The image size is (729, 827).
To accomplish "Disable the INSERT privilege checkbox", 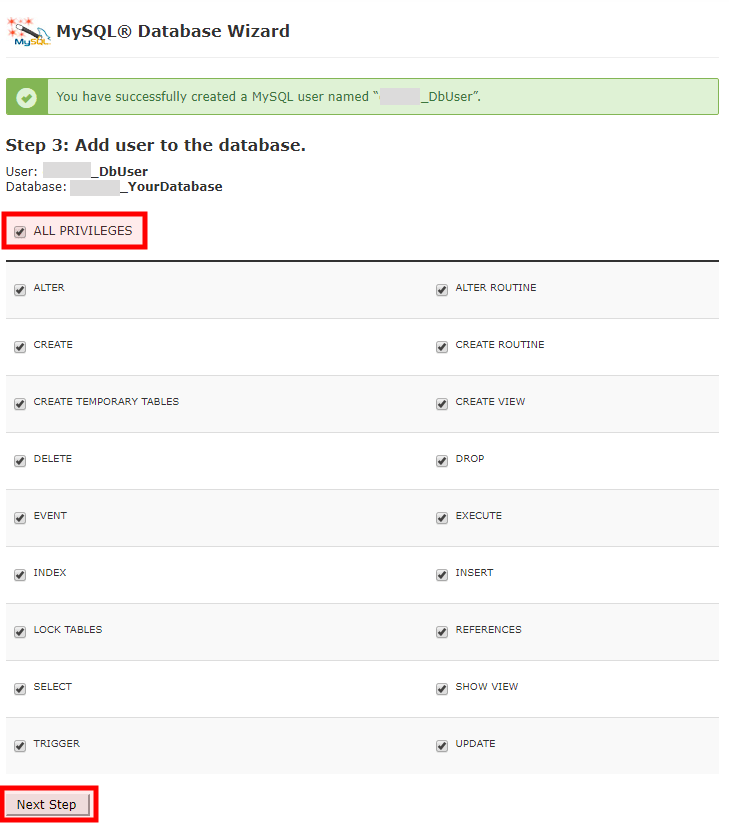I will [442, 575].
